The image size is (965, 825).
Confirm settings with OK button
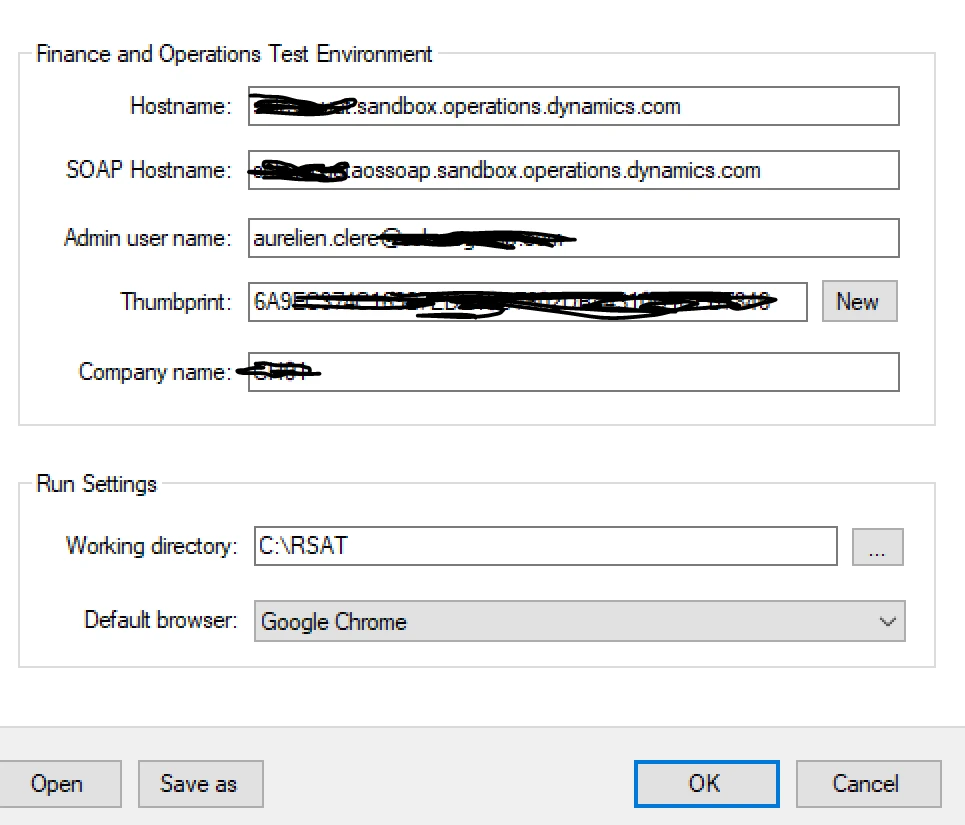[706, 784]
